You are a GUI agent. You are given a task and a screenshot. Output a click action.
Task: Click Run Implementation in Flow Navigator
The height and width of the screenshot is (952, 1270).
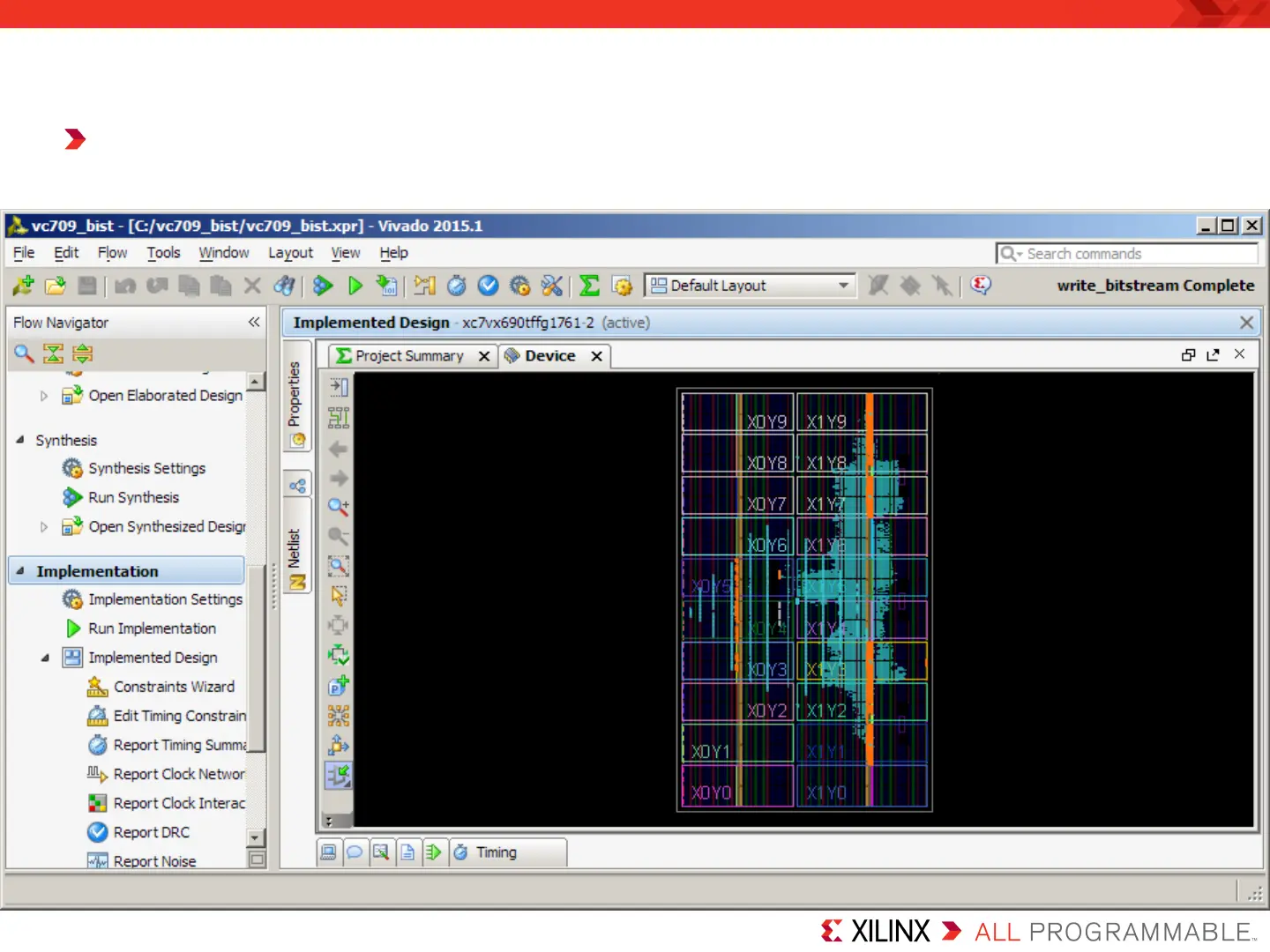click(152, 628)
